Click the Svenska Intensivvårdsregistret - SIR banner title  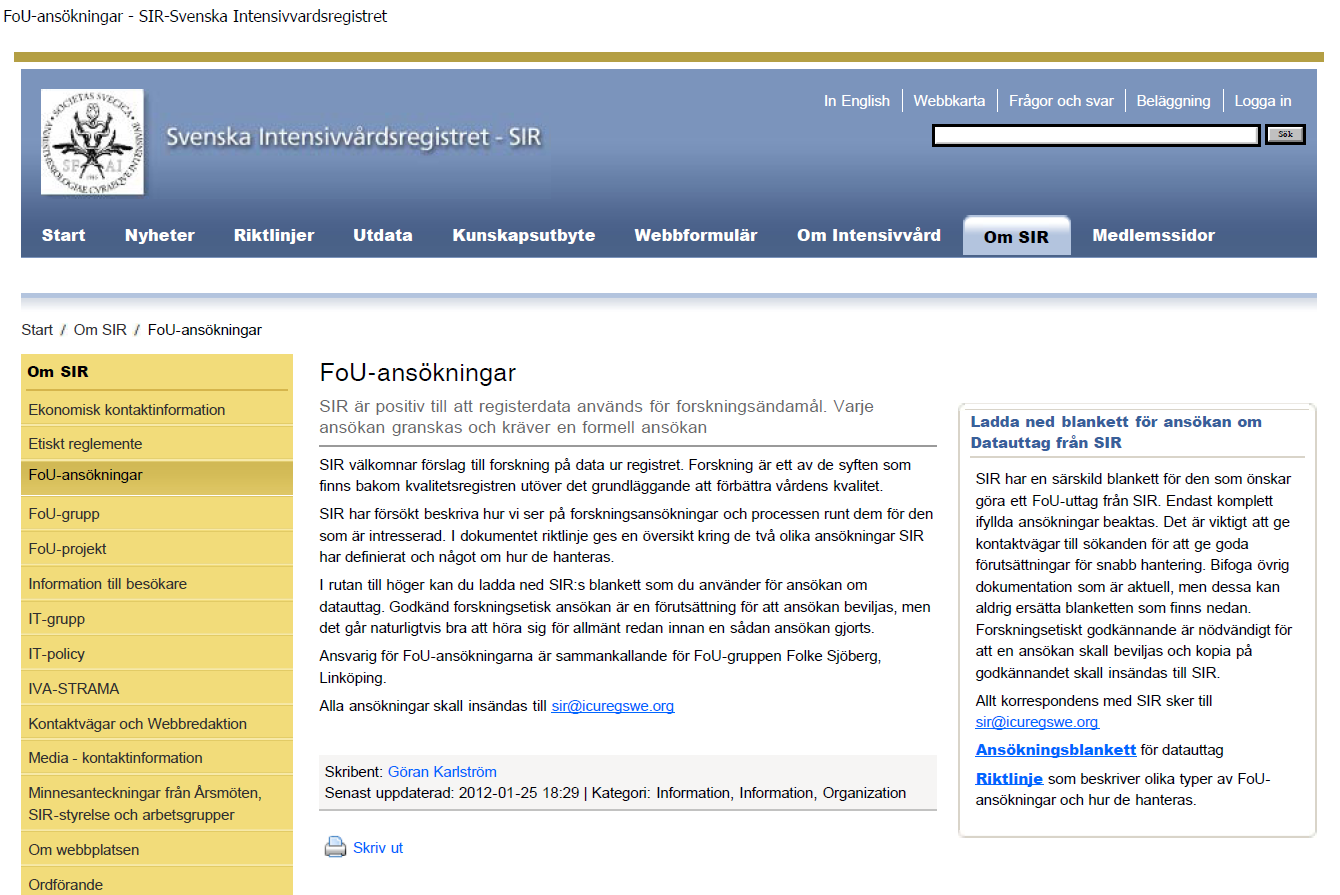click(x=354, y=138)
